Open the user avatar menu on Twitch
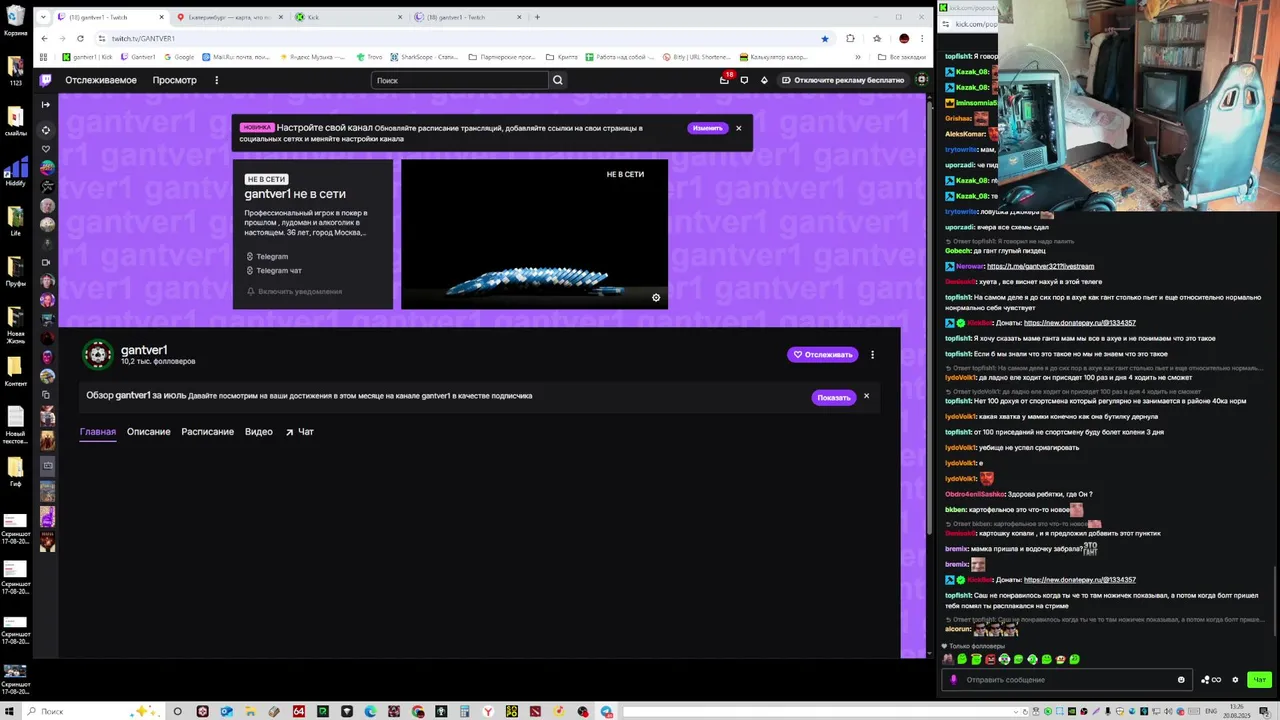This screenshot has width=1280, height=720. [922, 80]
